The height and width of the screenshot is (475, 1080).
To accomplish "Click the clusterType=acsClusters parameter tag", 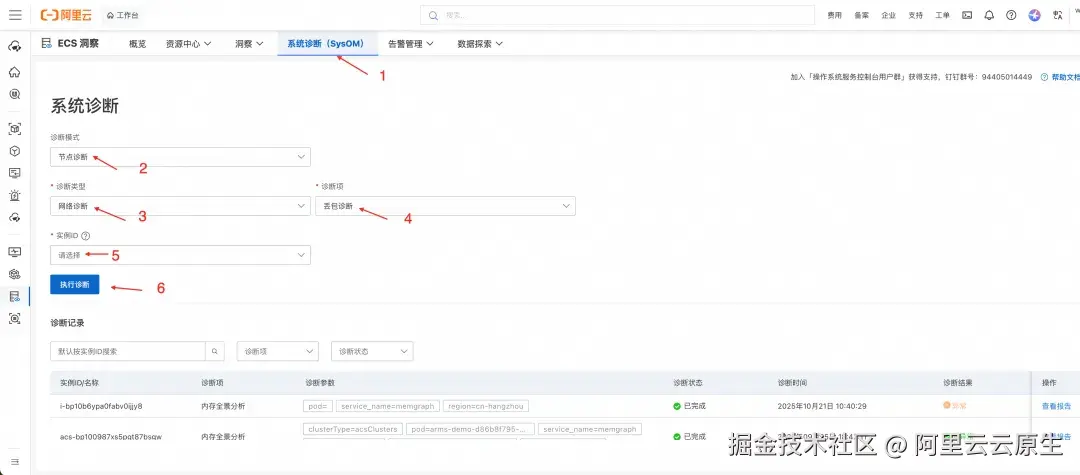I will coord(352,430).
